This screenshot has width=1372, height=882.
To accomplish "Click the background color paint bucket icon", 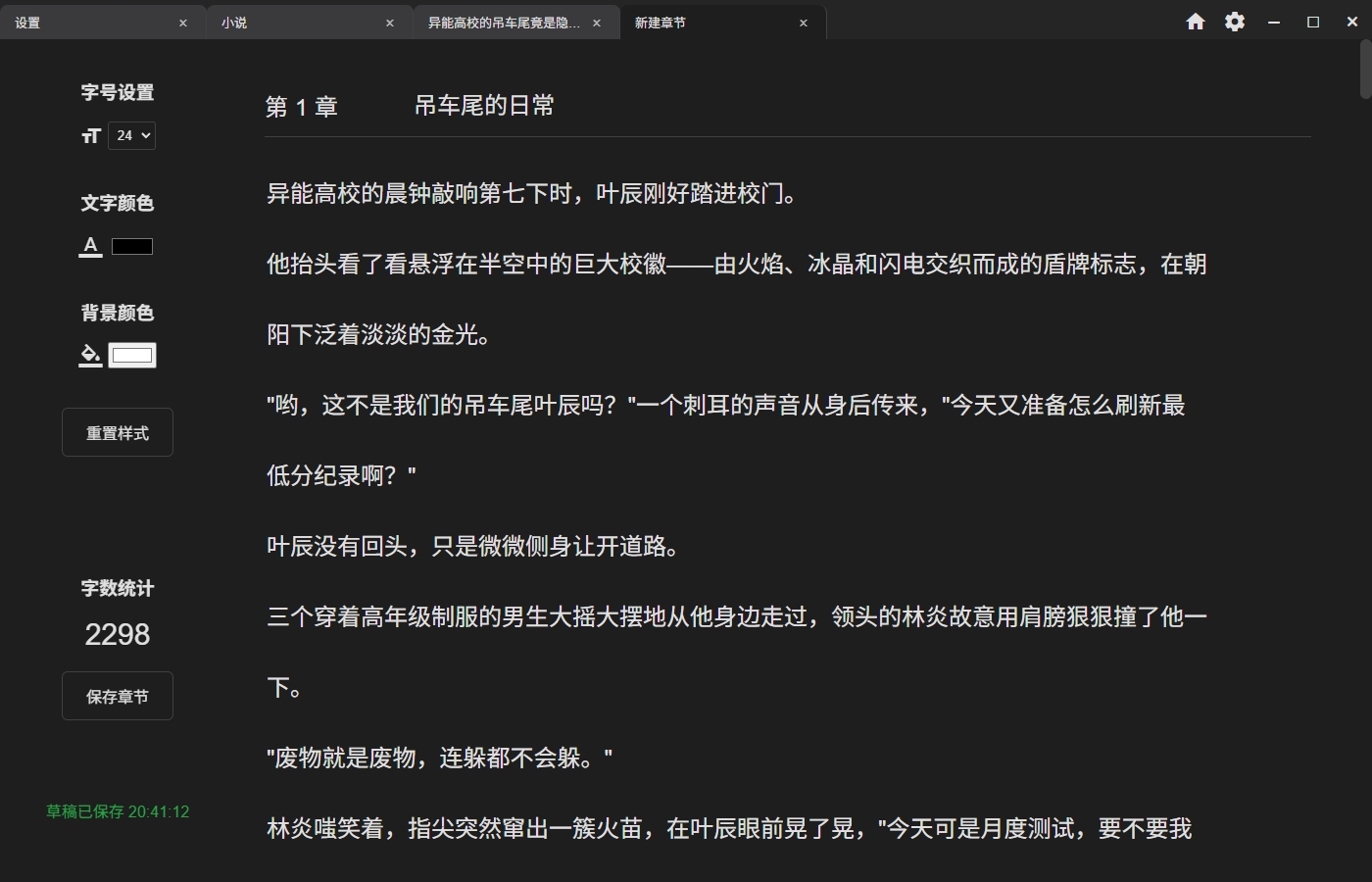I will 89,355.
